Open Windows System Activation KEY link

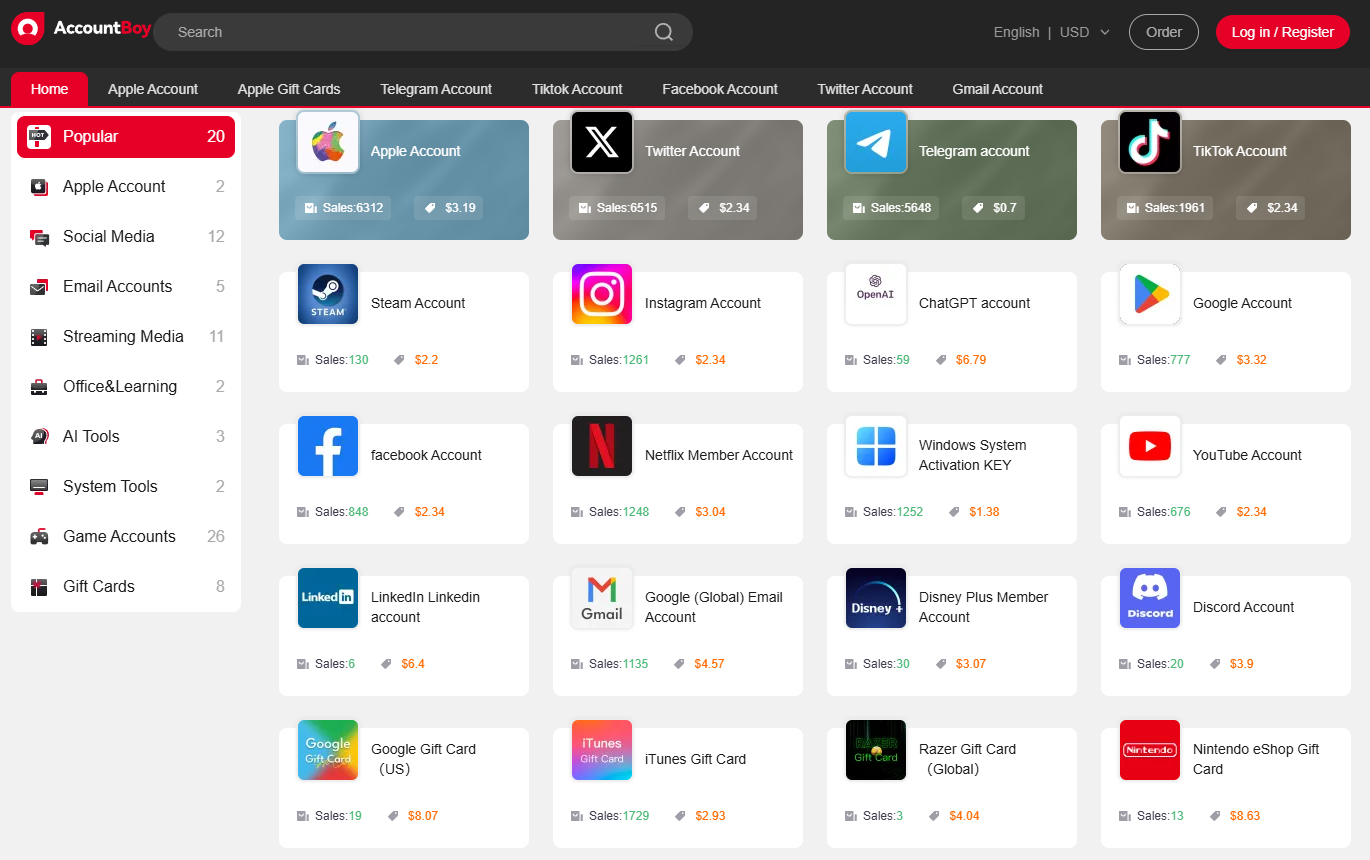coord(973,455)
